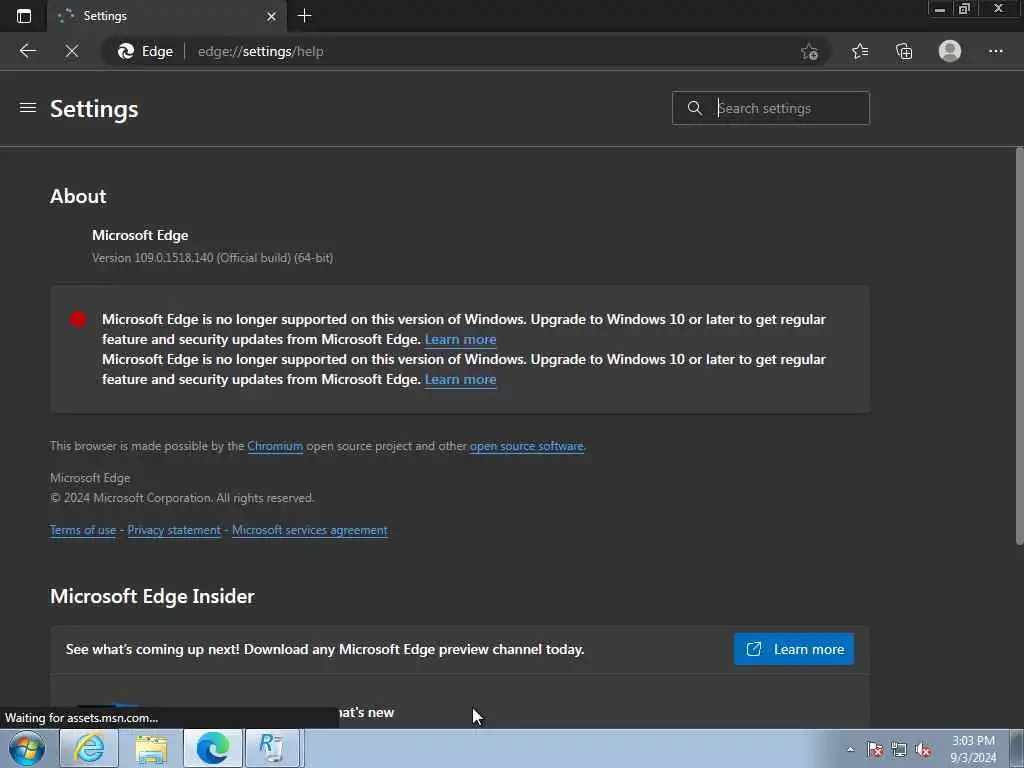The height and width of the screenshot is (768, 1024).
Task: Click the Edge logo in address bar
Action: point(125,51)
